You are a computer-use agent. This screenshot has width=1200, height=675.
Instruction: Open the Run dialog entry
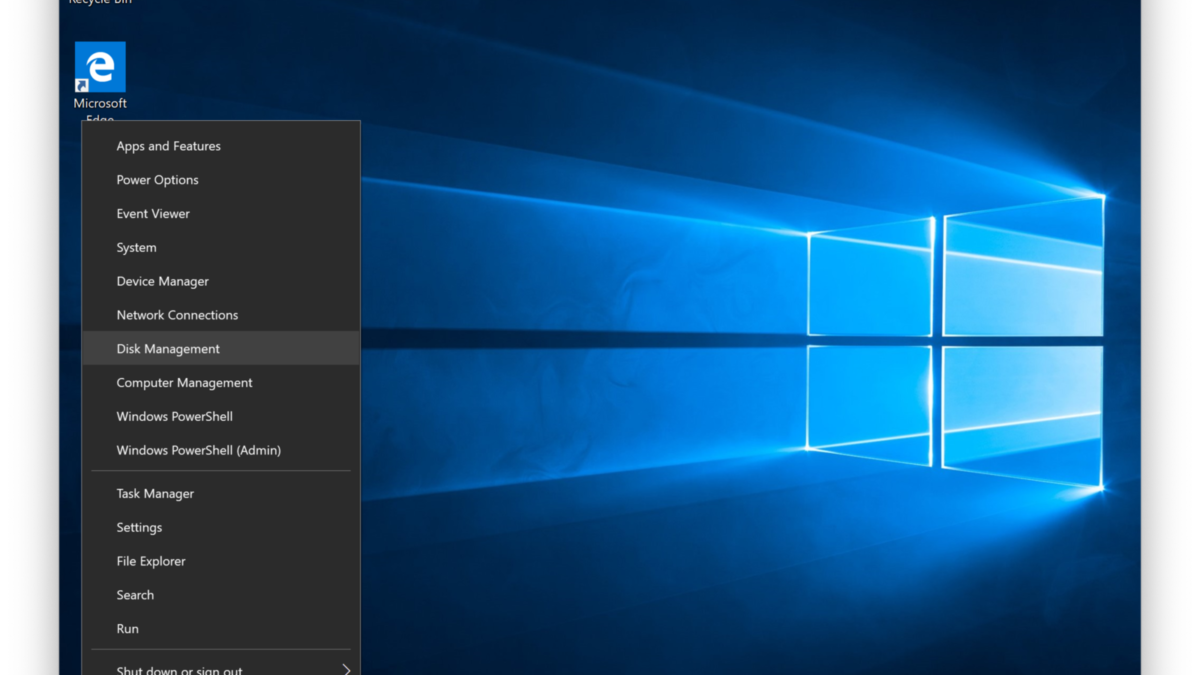click(x=127, y=629)
